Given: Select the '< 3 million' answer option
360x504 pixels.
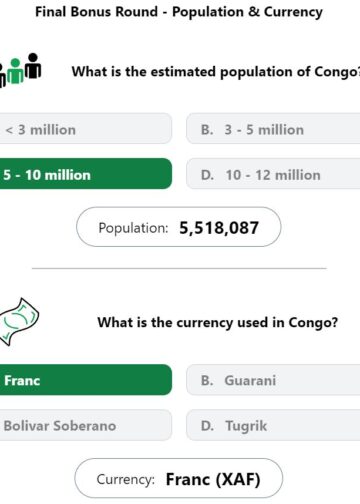Looking at the screenshot, I should (x=86, y=129).
